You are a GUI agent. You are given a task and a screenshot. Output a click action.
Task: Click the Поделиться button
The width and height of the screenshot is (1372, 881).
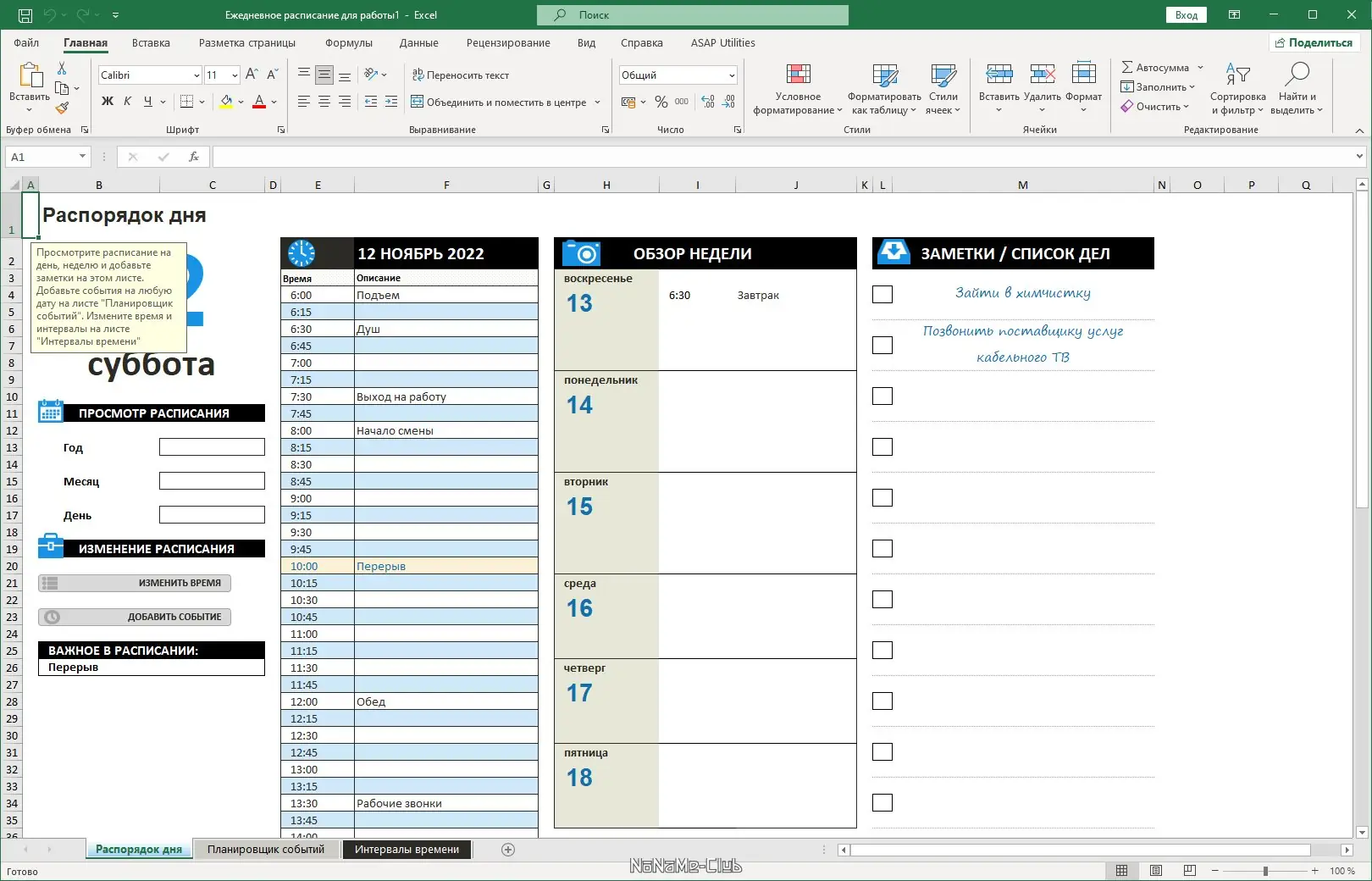tap(1314, 42)
